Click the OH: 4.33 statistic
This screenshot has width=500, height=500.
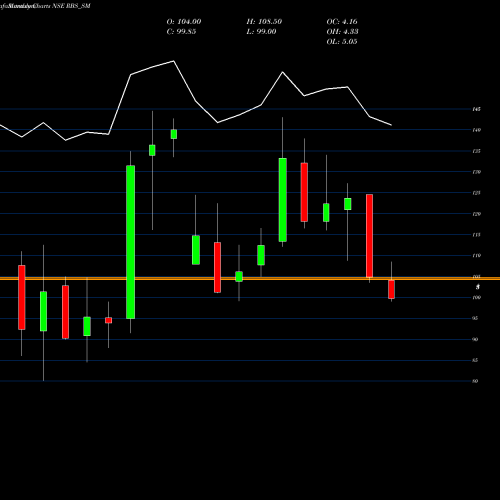[x=342, y=32]
